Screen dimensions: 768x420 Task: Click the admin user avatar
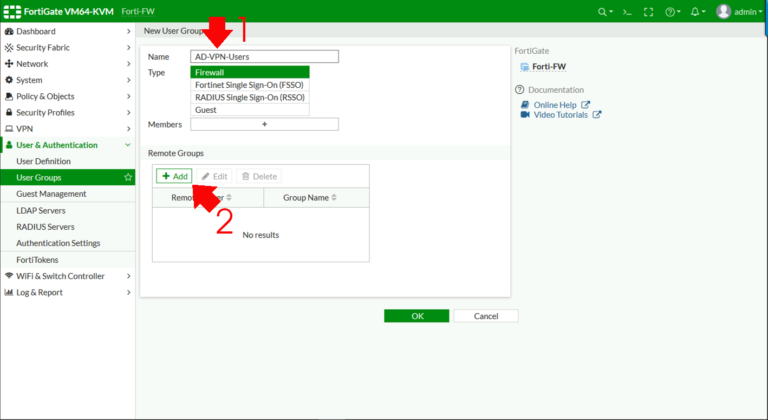point(723,11)
